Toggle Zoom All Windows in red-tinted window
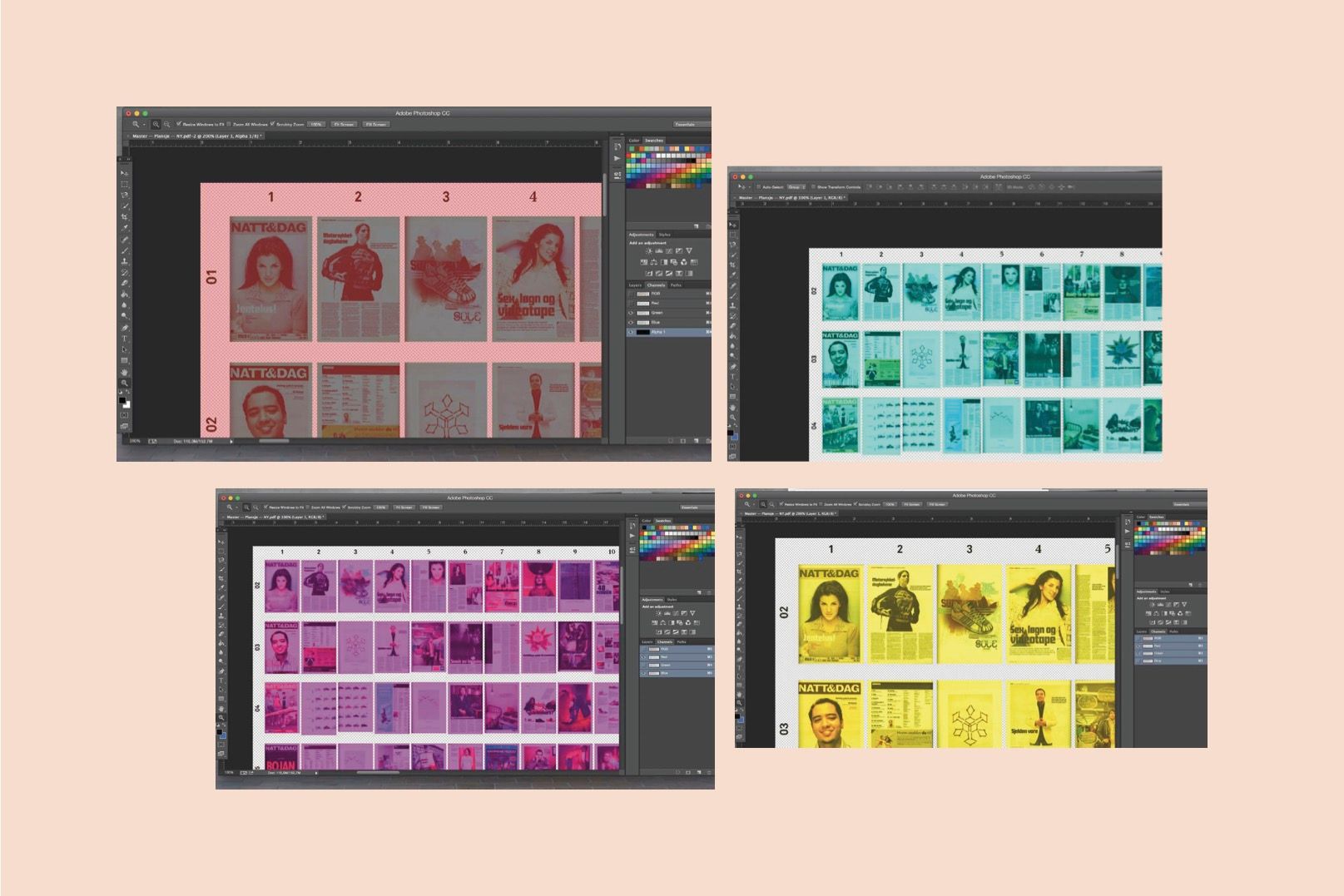This screenshot has height=896, width=1344. pos(229,124)
